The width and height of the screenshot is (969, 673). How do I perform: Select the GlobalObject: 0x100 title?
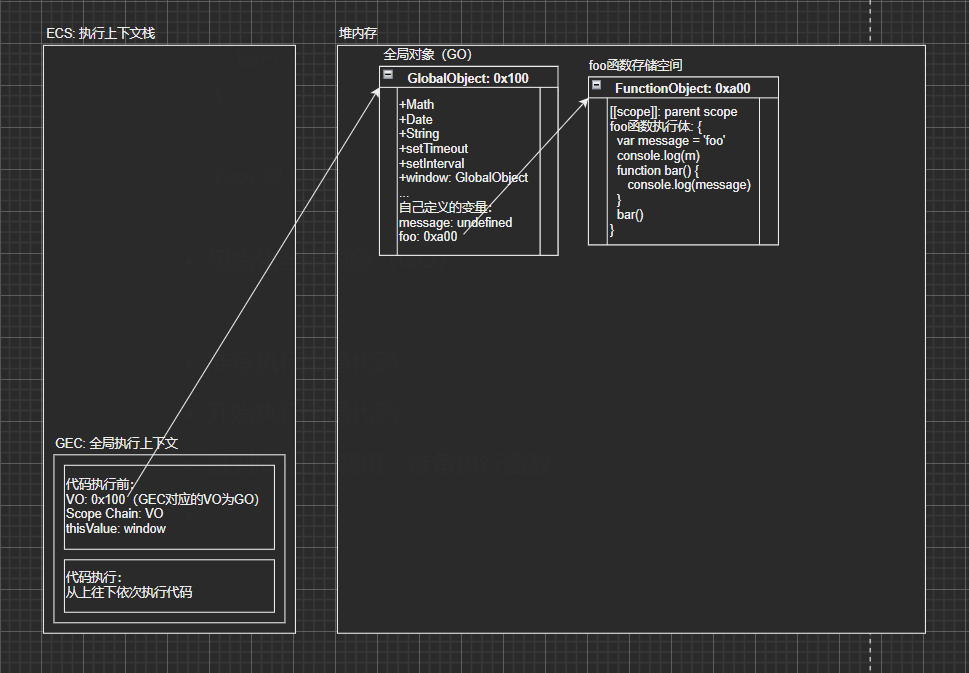468,78
